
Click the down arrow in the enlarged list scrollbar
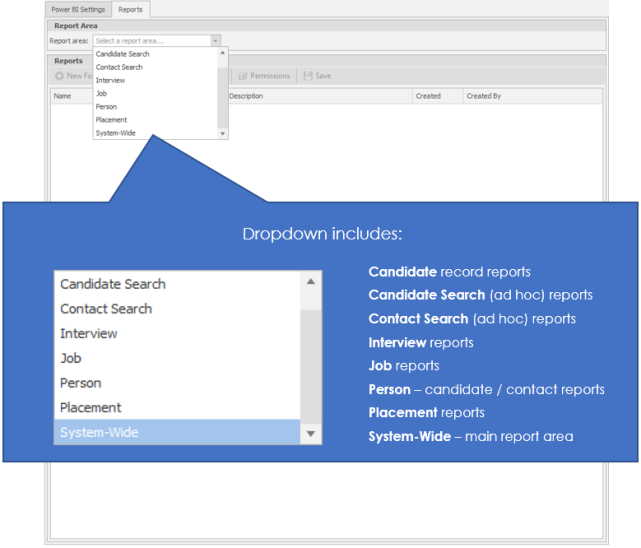tap(311, 433)
